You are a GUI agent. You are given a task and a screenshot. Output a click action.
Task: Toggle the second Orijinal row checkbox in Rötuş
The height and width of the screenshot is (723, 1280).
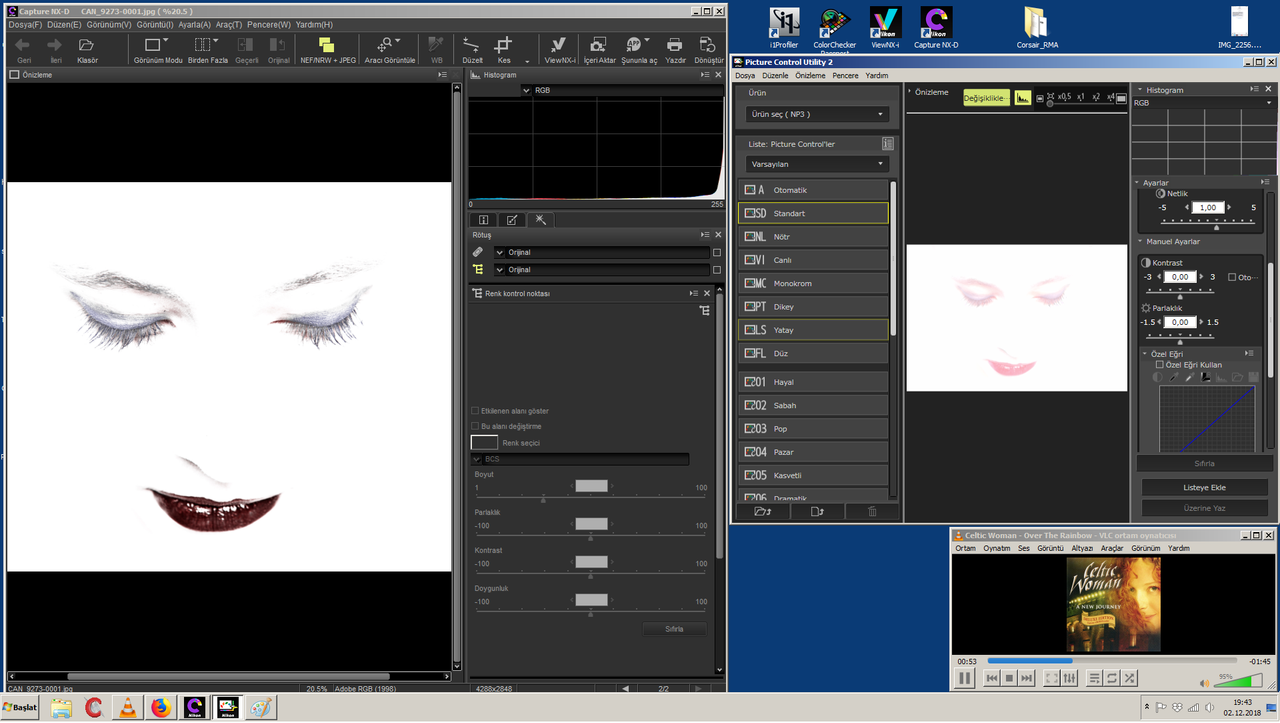(x=717, y=270)
